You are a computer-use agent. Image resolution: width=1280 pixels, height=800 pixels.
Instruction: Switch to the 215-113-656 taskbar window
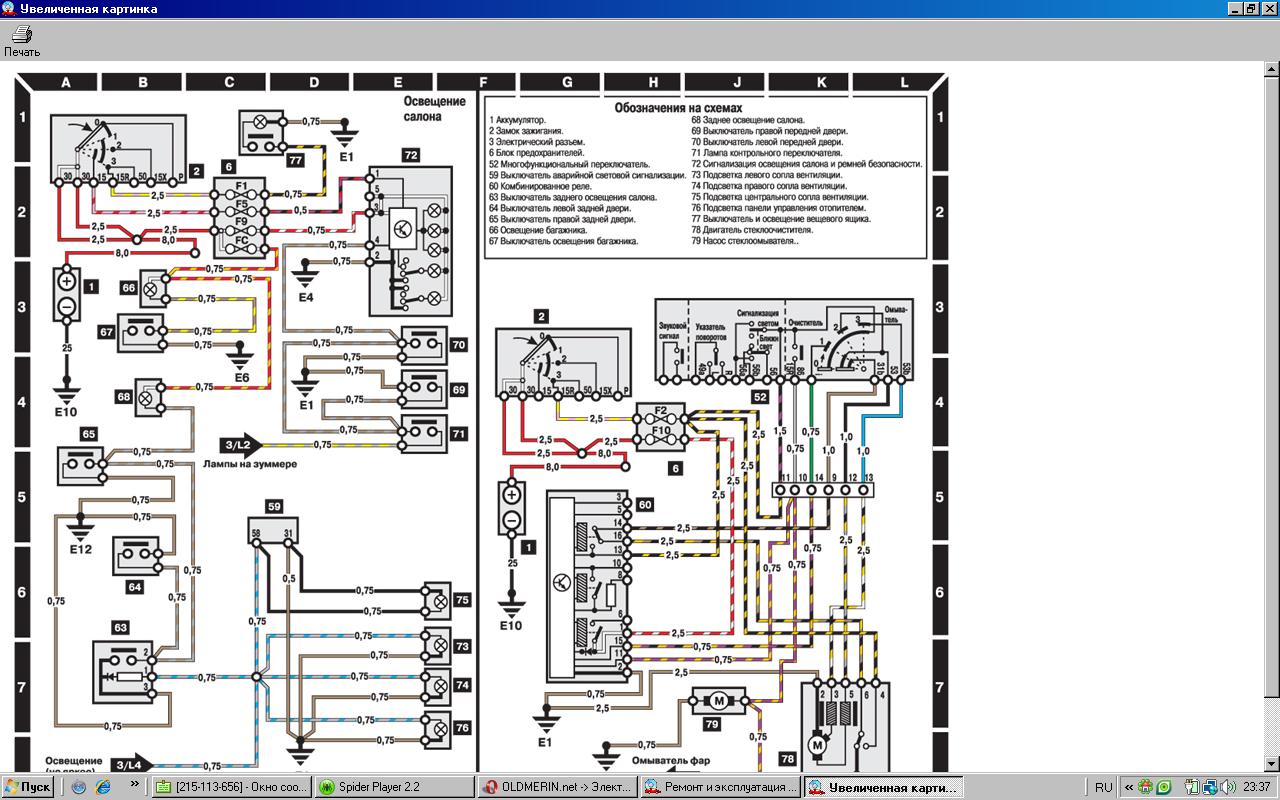231,787
